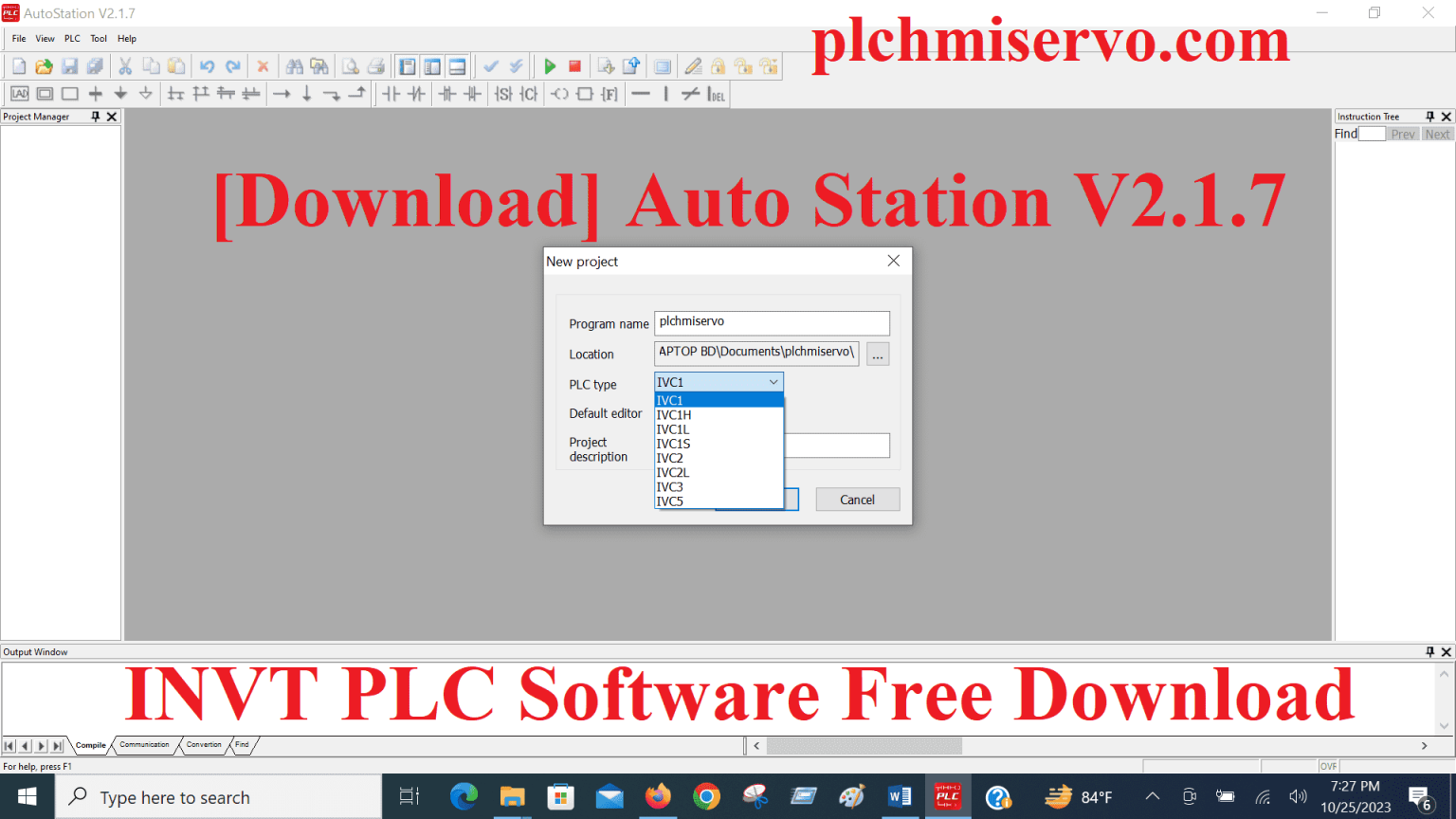Switch to the Communication tab

pos(143,745)
